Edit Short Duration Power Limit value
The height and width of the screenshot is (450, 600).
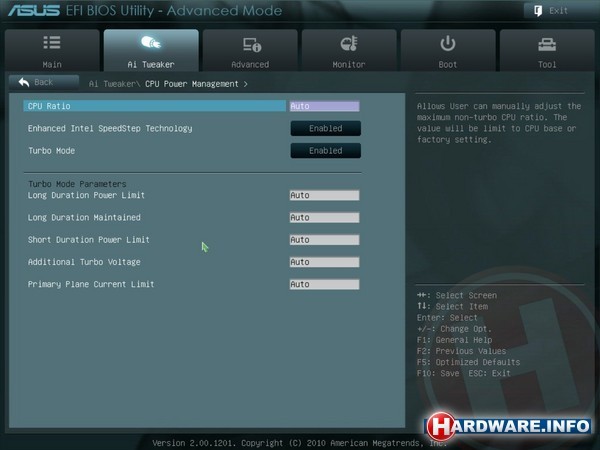pos(324,240)
